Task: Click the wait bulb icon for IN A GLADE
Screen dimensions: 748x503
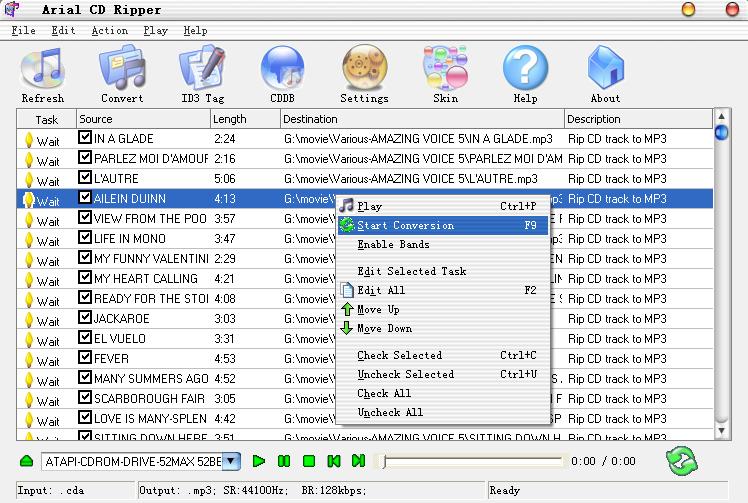Action: click(29, 140)
